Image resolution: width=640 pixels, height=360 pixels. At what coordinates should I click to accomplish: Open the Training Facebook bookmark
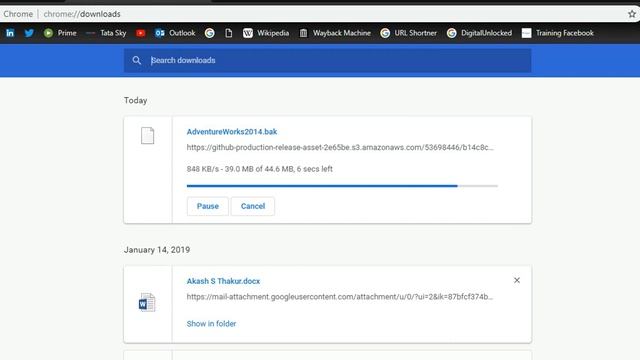[558, 33]
